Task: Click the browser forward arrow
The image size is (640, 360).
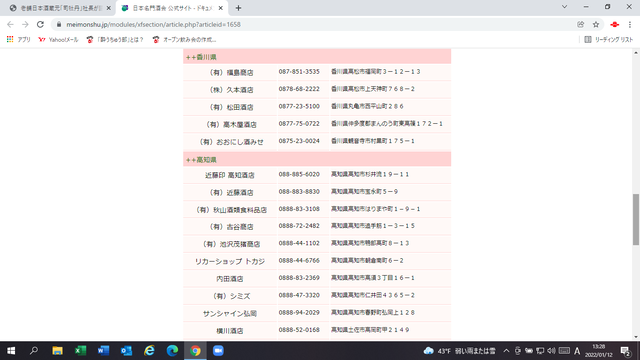Action: [25, 24]
